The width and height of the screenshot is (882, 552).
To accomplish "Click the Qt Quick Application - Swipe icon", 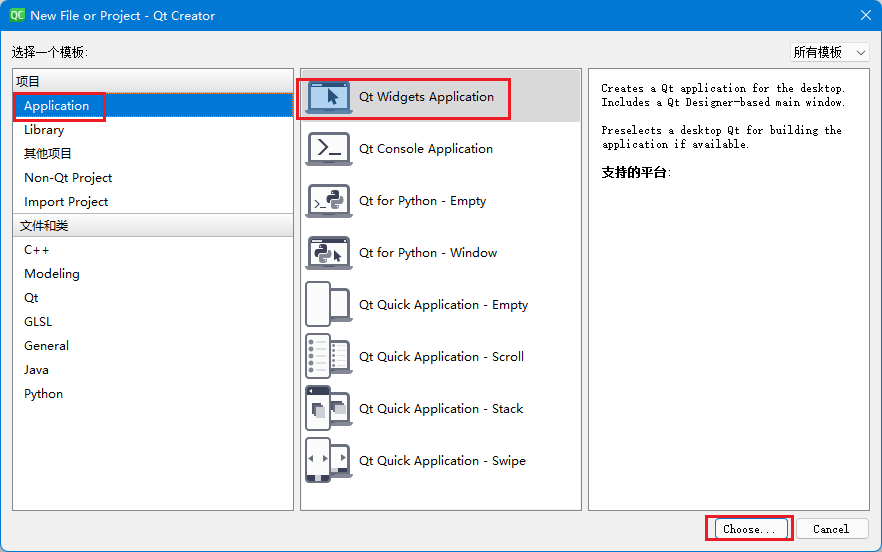I will point(329,460).
